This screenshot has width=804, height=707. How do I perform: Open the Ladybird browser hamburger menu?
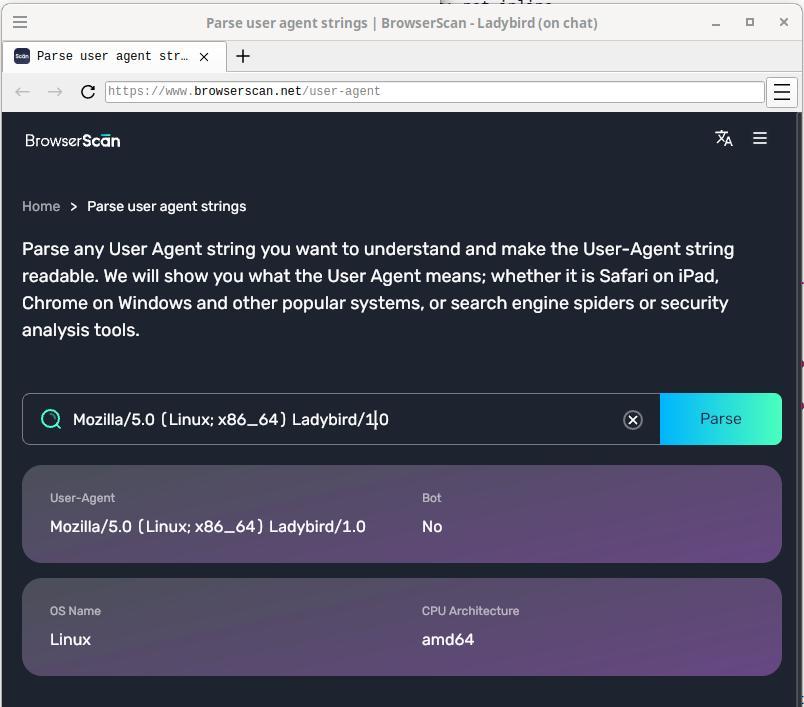tap(781, 92)
